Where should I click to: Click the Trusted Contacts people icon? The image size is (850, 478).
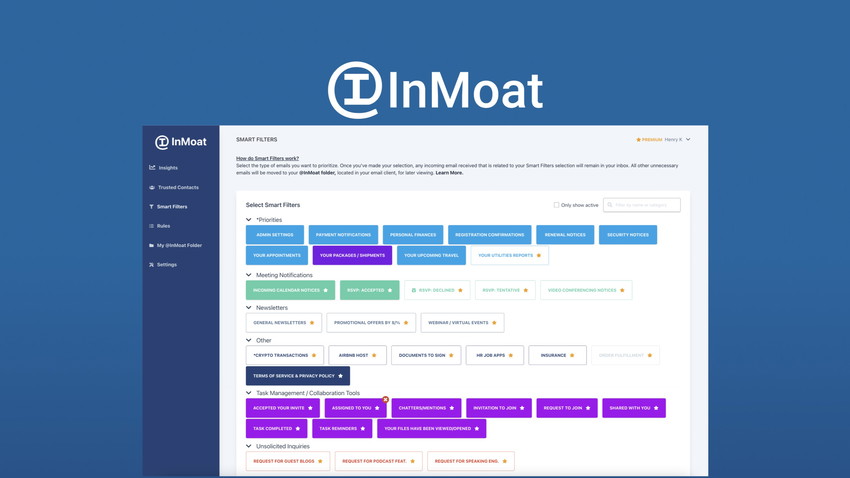pyautogui.click(x=152, y=188)
